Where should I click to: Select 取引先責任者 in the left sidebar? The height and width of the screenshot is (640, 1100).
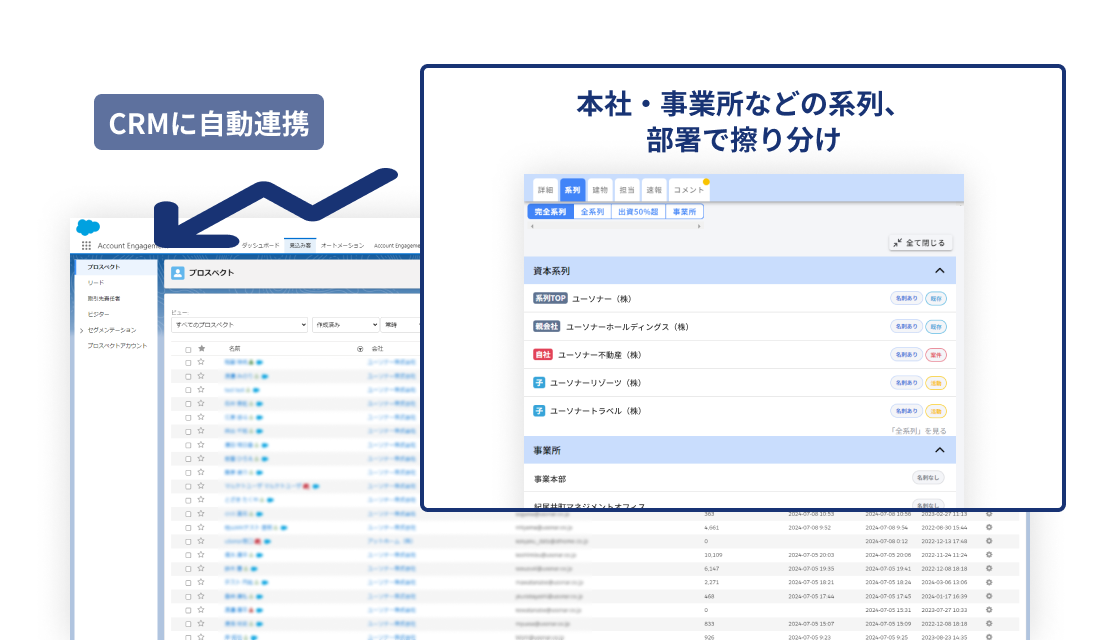[x=104, y=298]
